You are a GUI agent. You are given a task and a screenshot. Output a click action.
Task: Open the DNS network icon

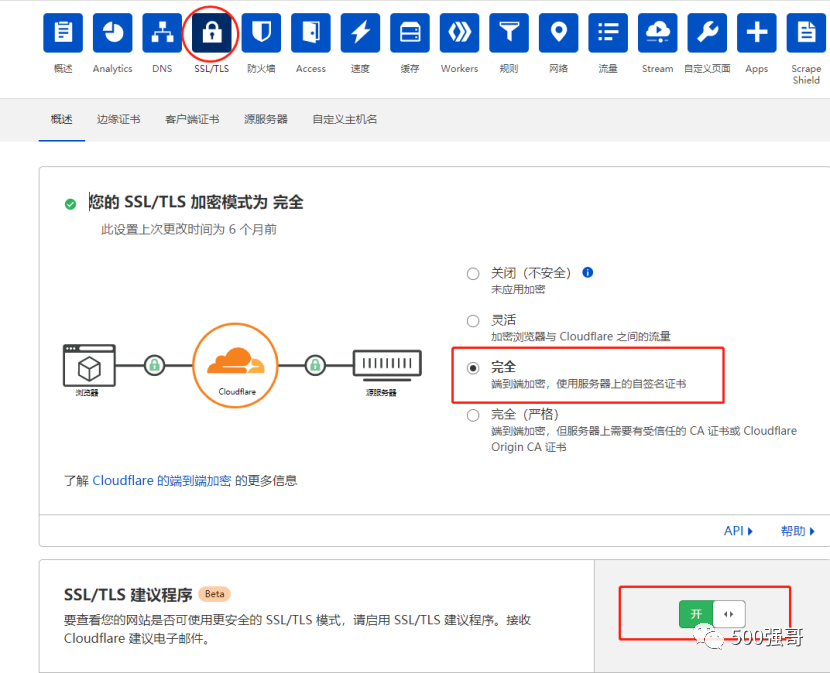point(162,33)
